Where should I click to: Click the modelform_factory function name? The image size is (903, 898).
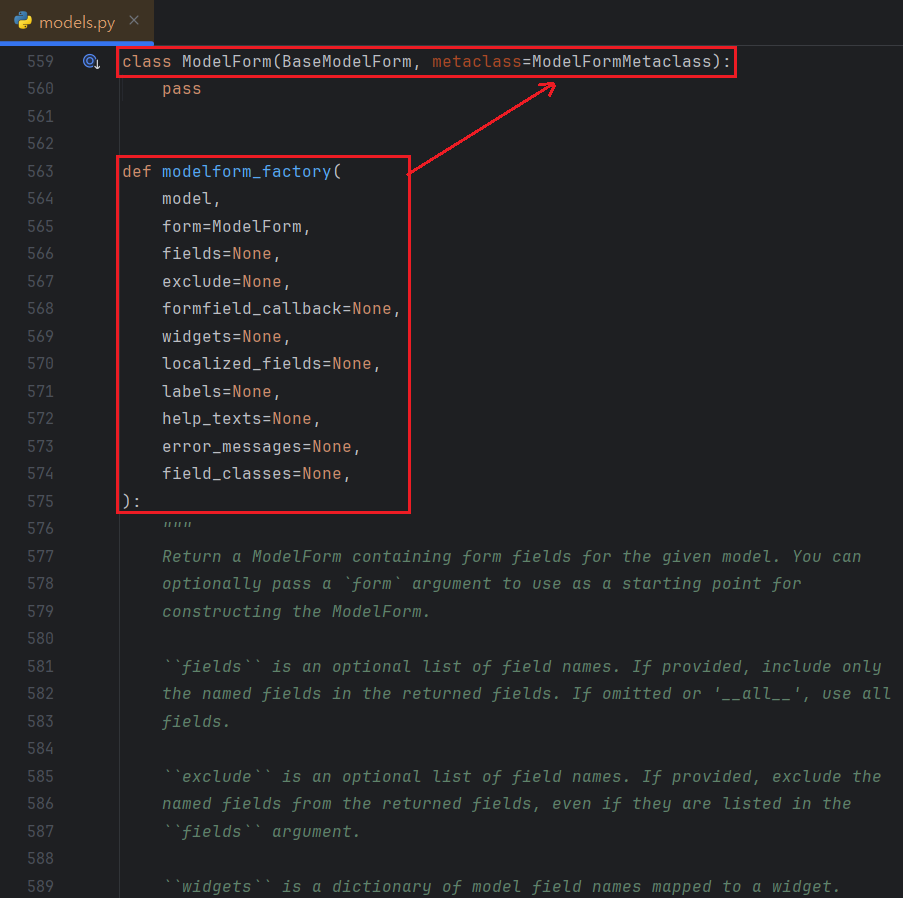coord(246,172)
